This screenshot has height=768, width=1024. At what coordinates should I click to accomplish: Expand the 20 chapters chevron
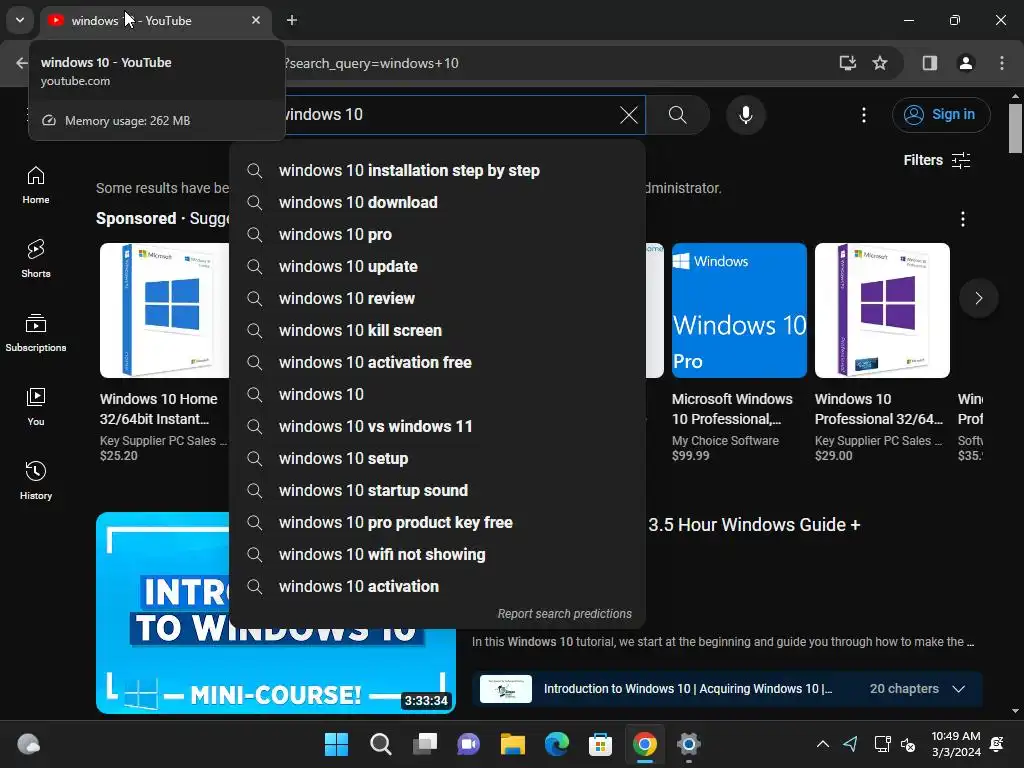tap(958, 689)
